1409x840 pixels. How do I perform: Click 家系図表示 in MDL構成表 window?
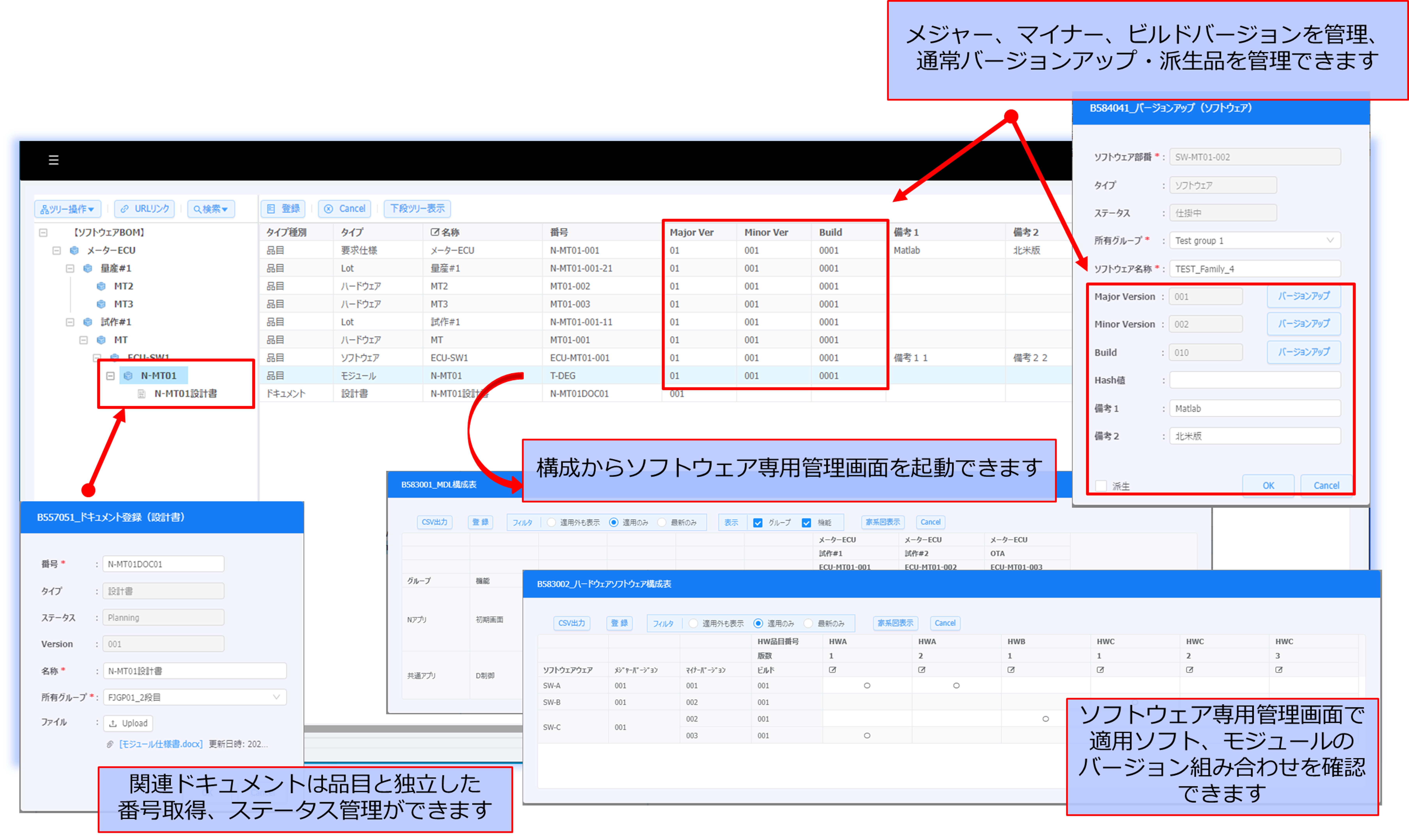point(883,522)
